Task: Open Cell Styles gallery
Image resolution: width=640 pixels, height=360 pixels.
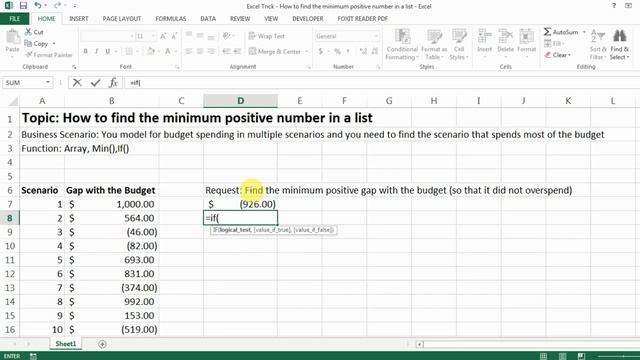Action: 459,45
